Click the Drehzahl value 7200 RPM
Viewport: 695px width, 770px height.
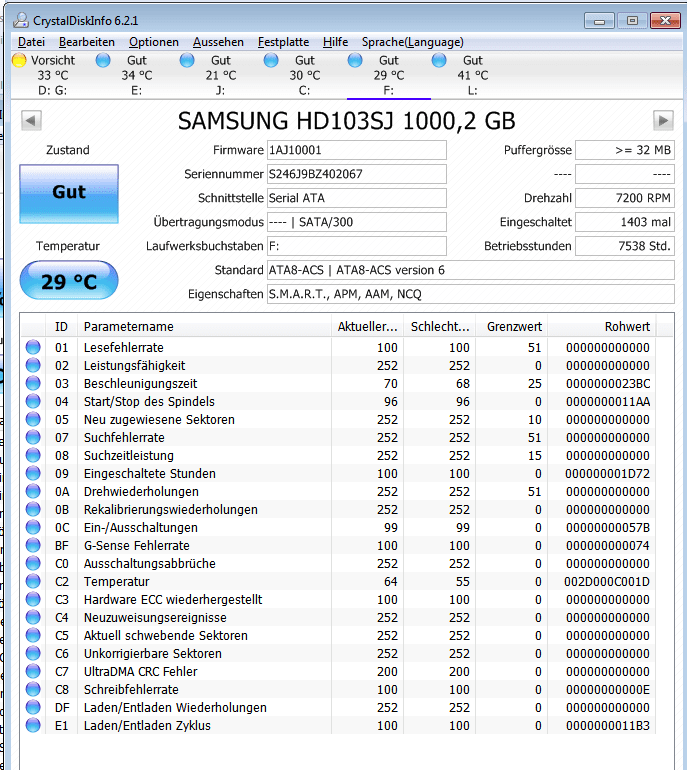coord(625,198)
